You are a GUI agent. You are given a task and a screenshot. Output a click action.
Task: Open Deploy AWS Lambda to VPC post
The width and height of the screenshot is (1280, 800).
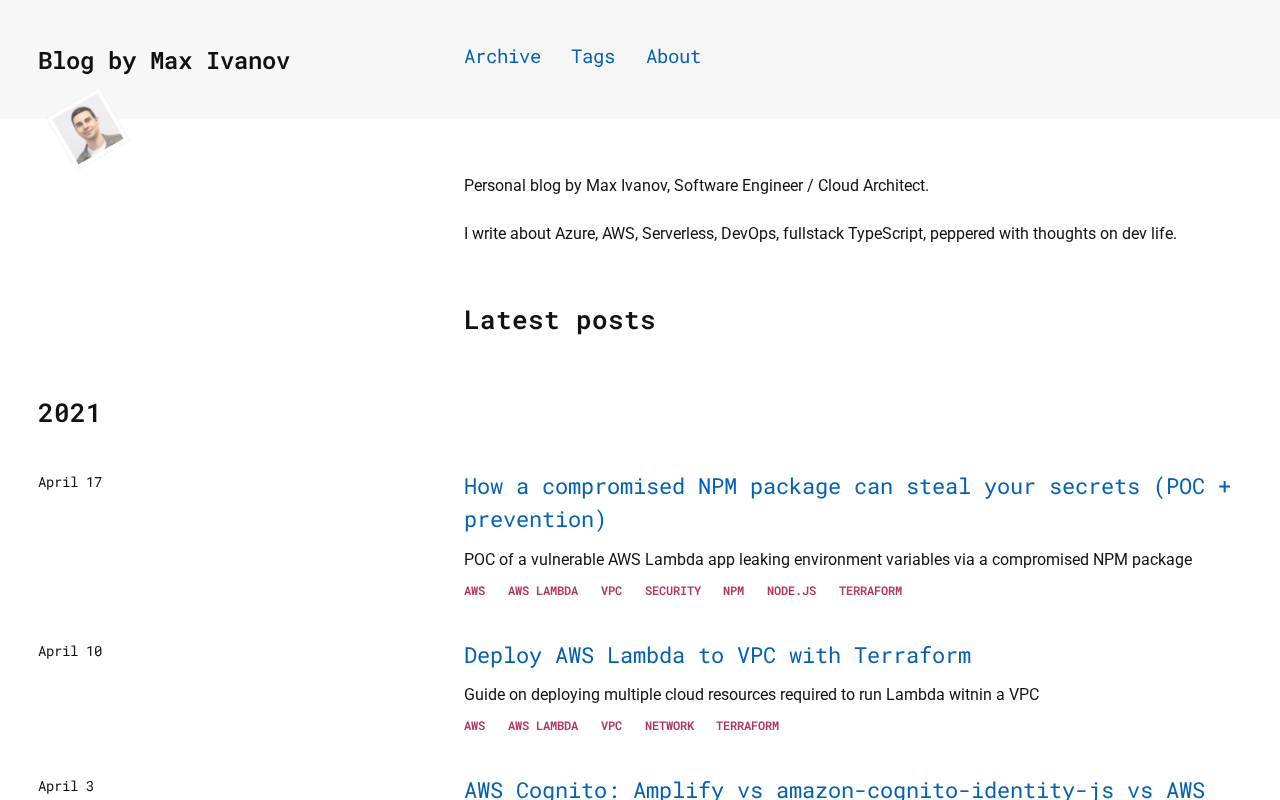pos(717,655)
